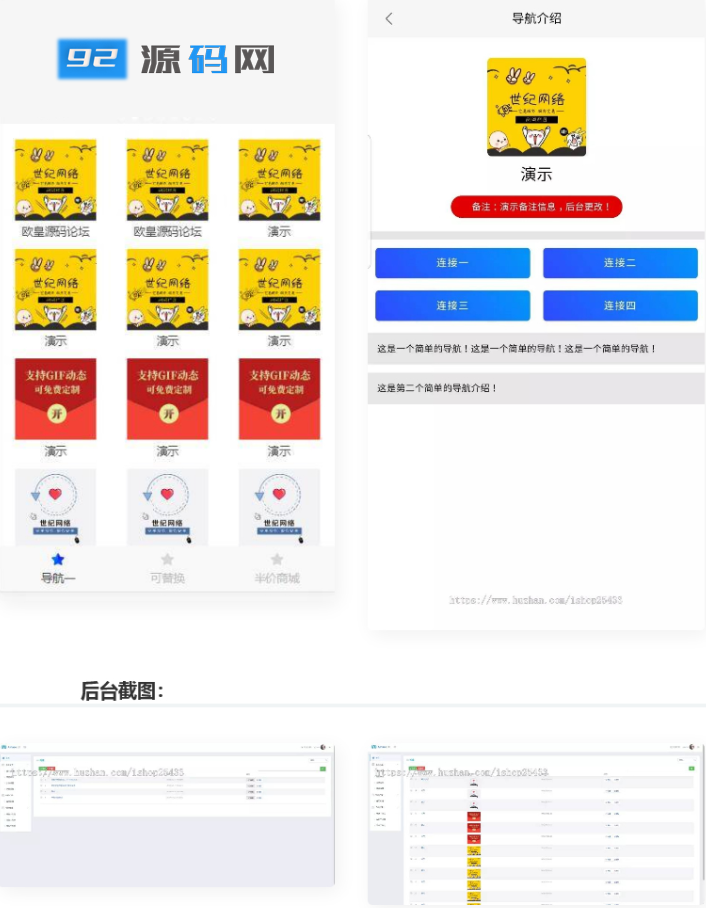Open the first 欧皇源码论坛 tile icon
The height and width of the screenshot is (908, 706).
tap(56, 180)
